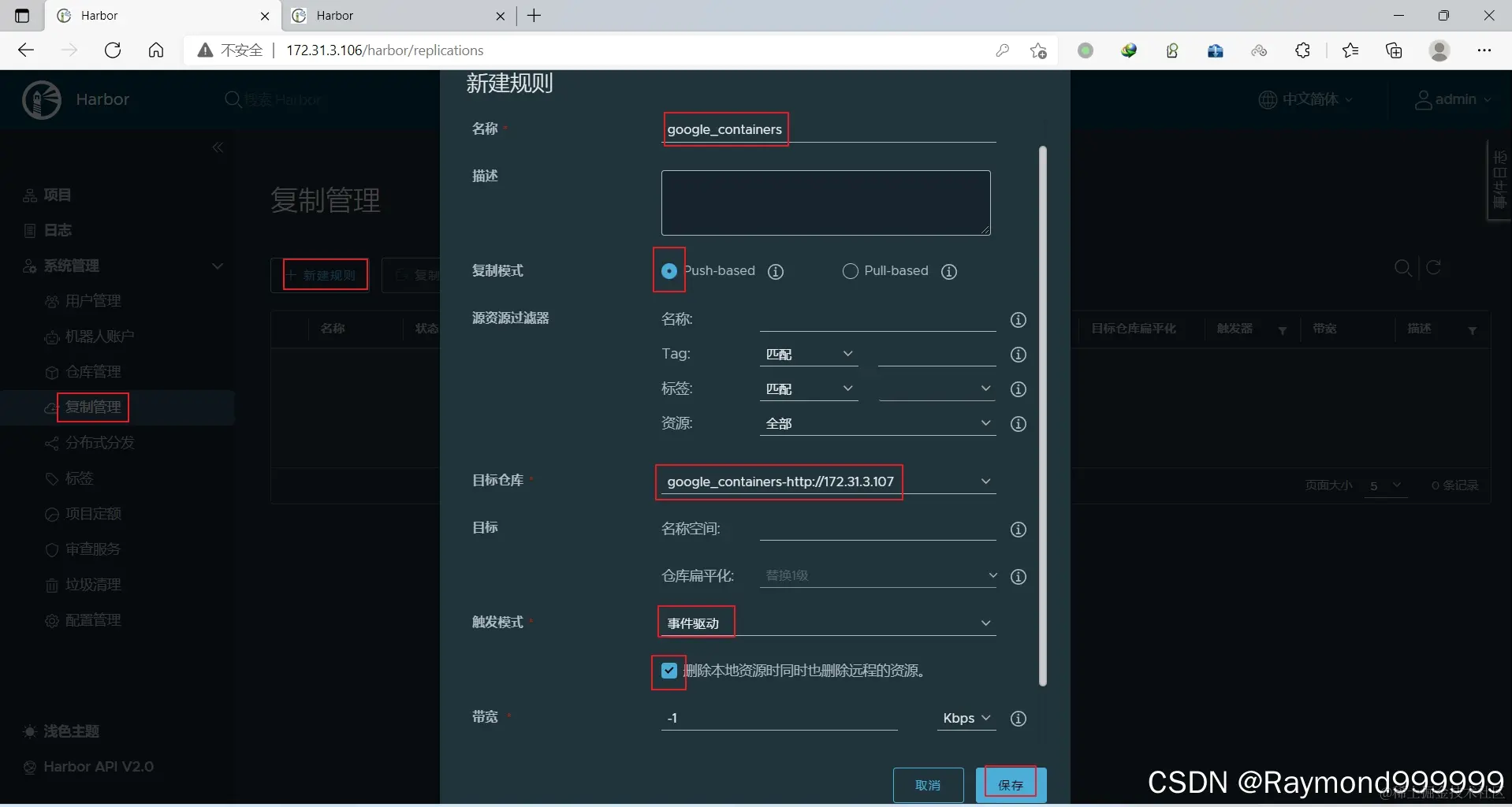
Task: Open the 事件驱动 trigger mode dropdown
Action: tap(985, 623)
